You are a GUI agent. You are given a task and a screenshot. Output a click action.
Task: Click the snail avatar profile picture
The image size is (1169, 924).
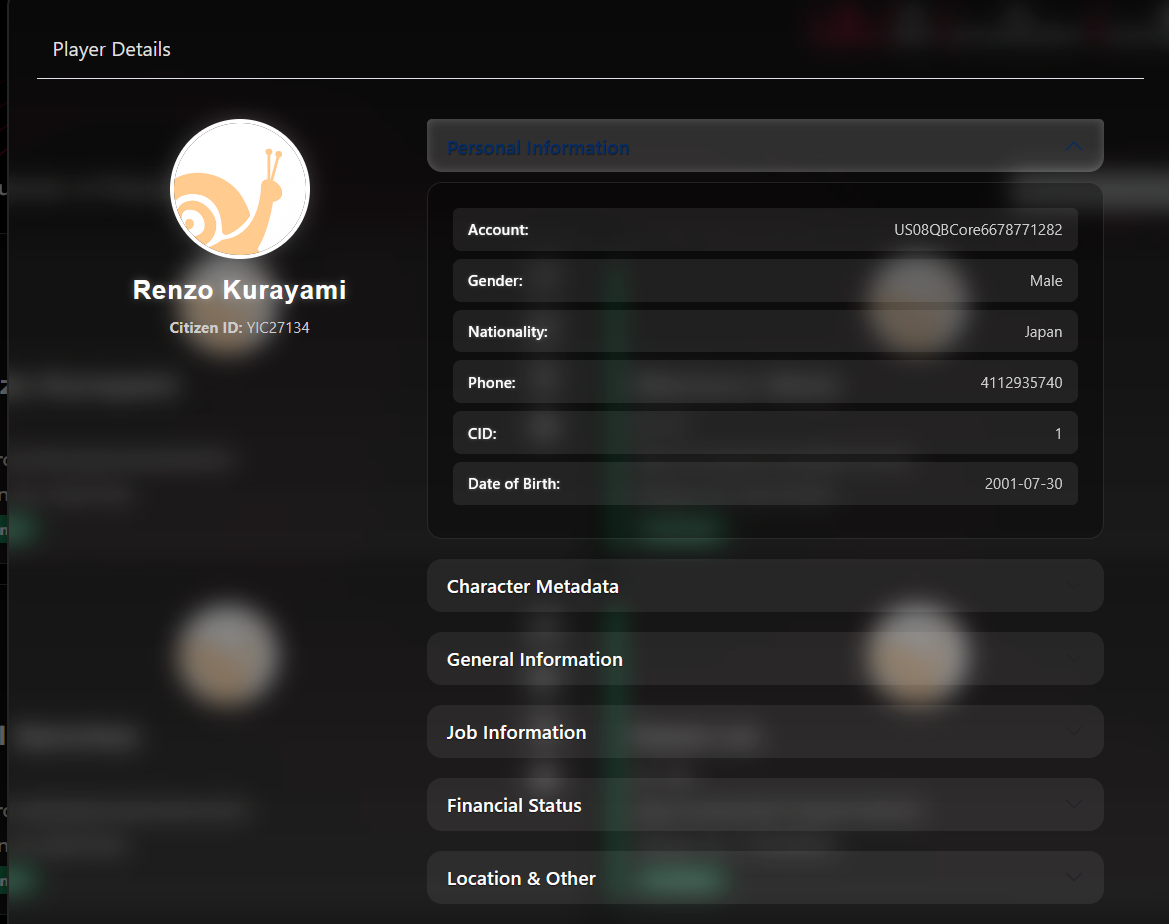click(x=240, y=189)
